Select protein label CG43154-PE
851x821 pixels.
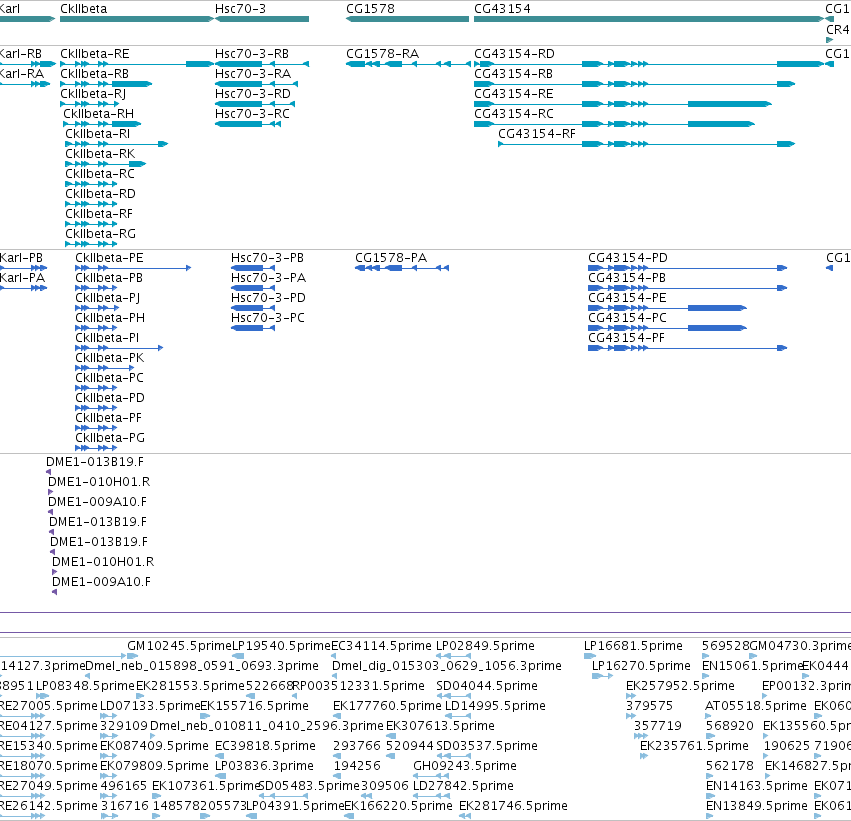tap(627, 298)
